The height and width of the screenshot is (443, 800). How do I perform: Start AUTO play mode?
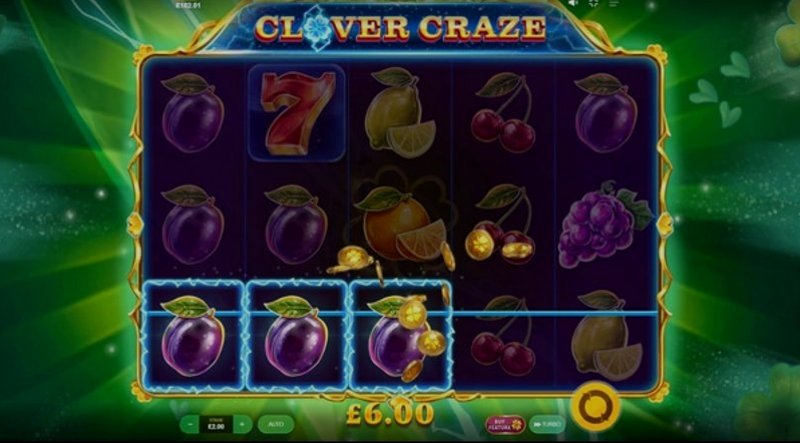[x=276, y=424]
